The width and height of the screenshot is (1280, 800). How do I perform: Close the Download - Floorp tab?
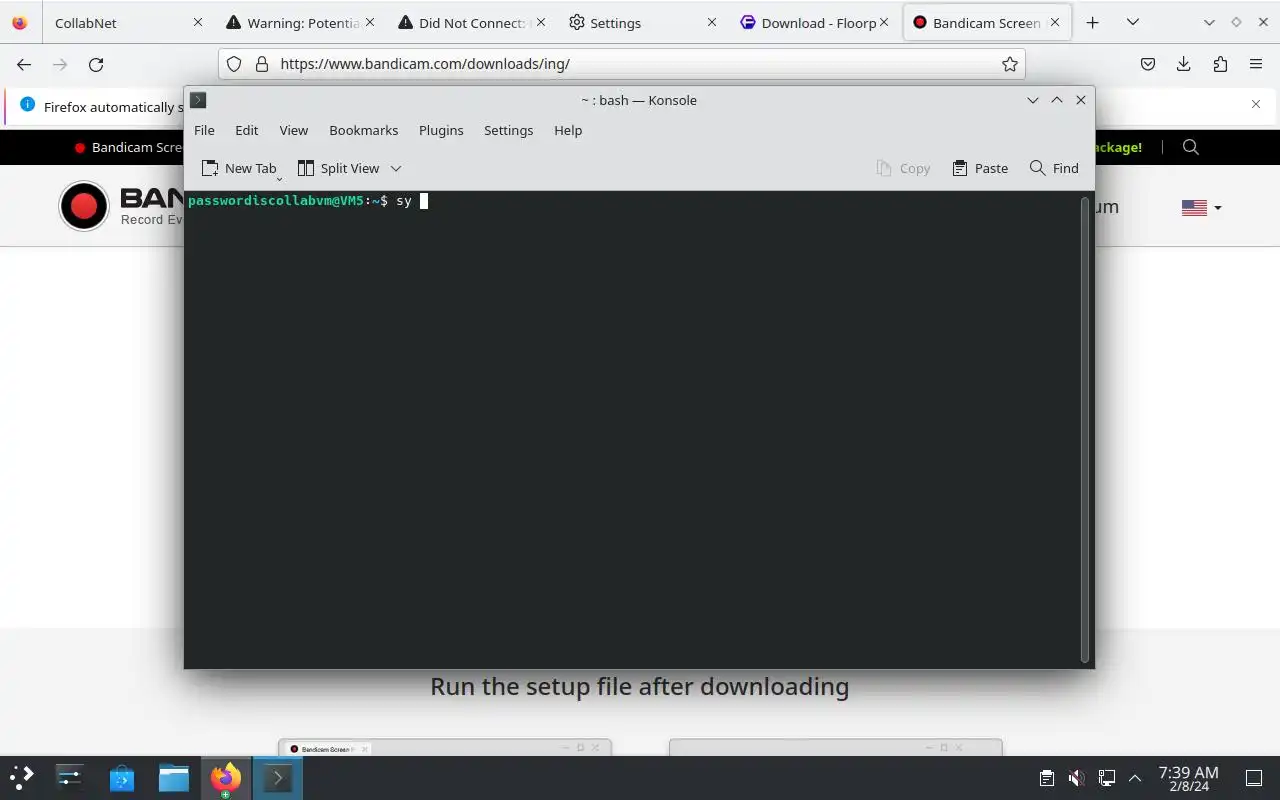883,22
